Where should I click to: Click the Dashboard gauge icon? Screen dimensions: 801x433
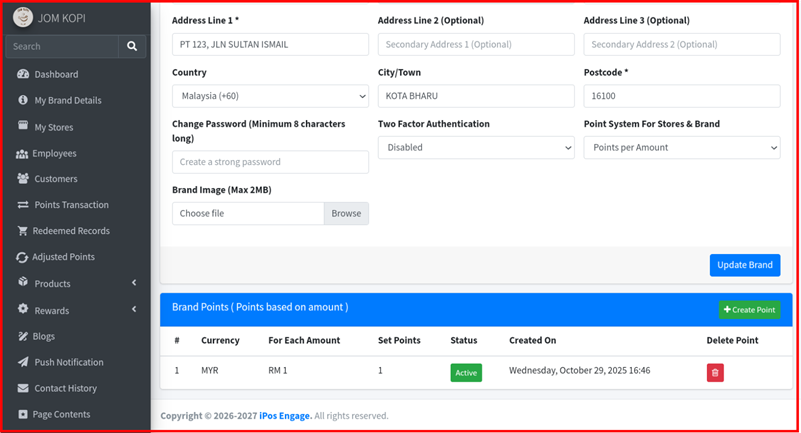point(23,74)
